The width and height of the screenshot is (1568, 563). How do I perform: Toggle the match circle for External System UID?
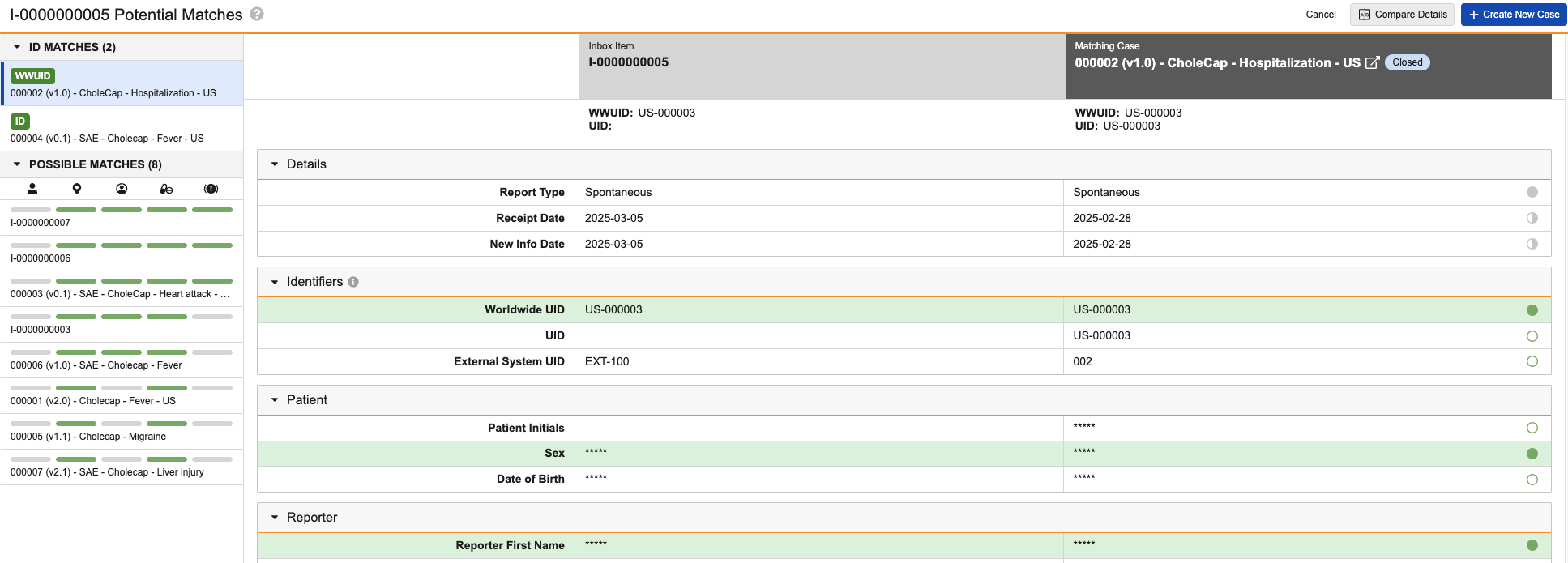[x=1532, y=361]
